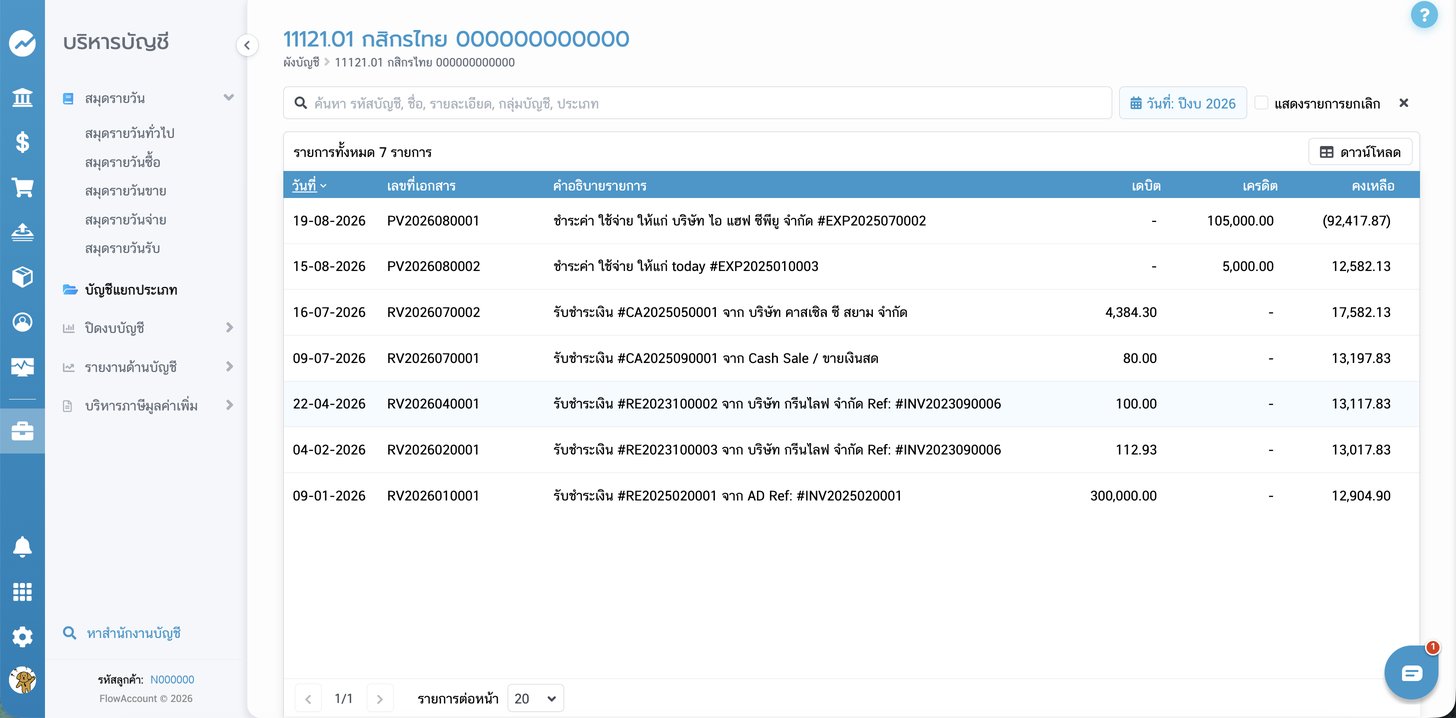
Task: Open the หาสำนักงานบัญชี link
Action: click(x=133, y=634)
